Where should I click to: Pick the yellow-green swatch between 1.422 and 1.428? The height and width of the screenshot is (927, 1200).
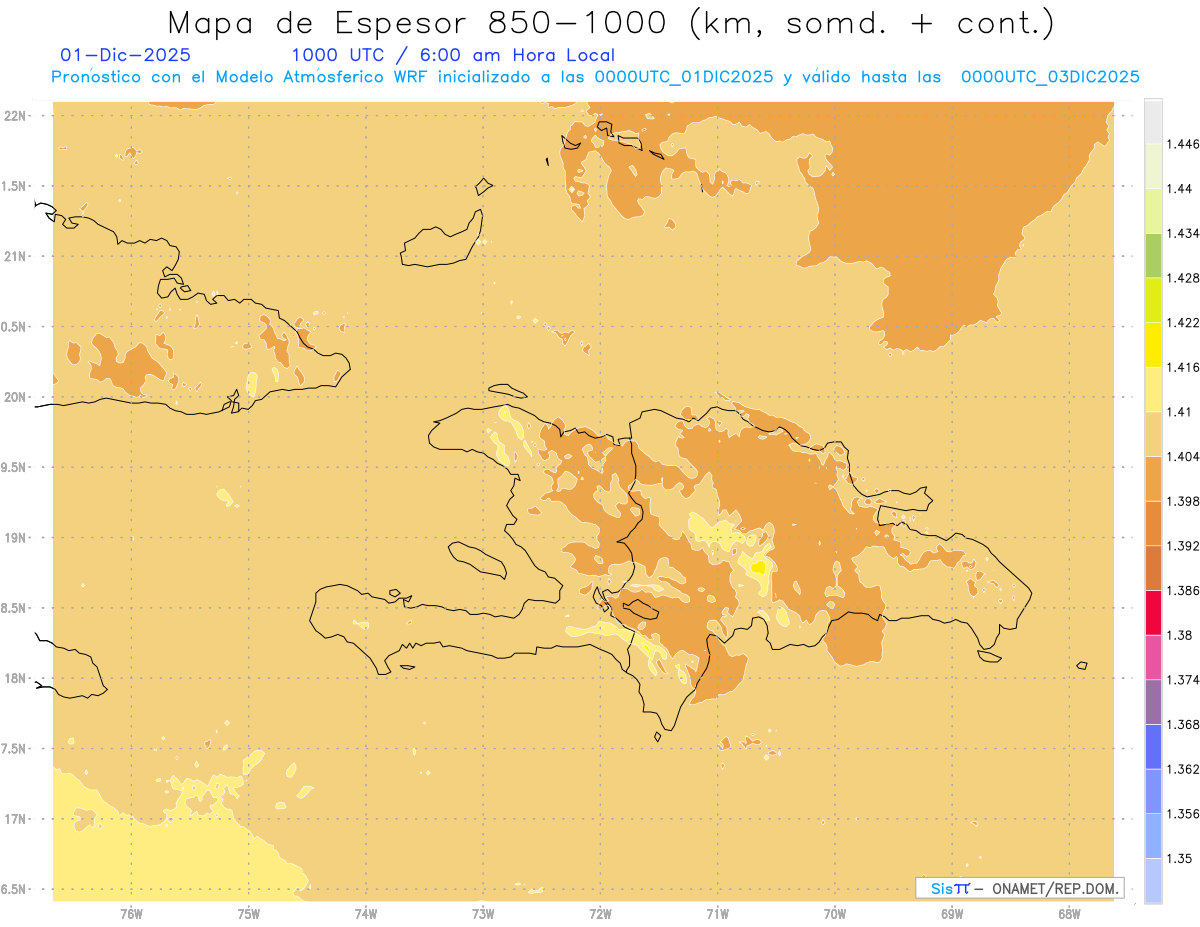(x=1153, y=300)
